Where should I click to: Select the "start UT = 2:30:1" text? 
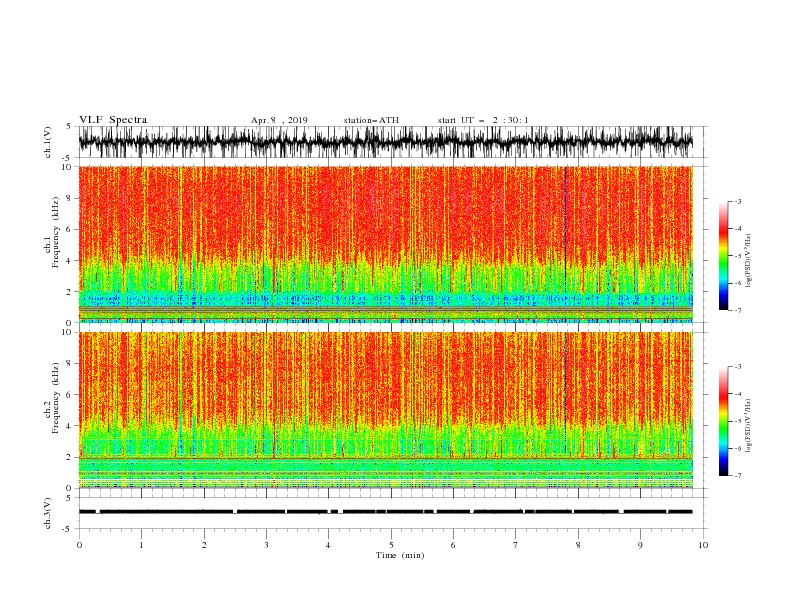[x=483, y=120]
